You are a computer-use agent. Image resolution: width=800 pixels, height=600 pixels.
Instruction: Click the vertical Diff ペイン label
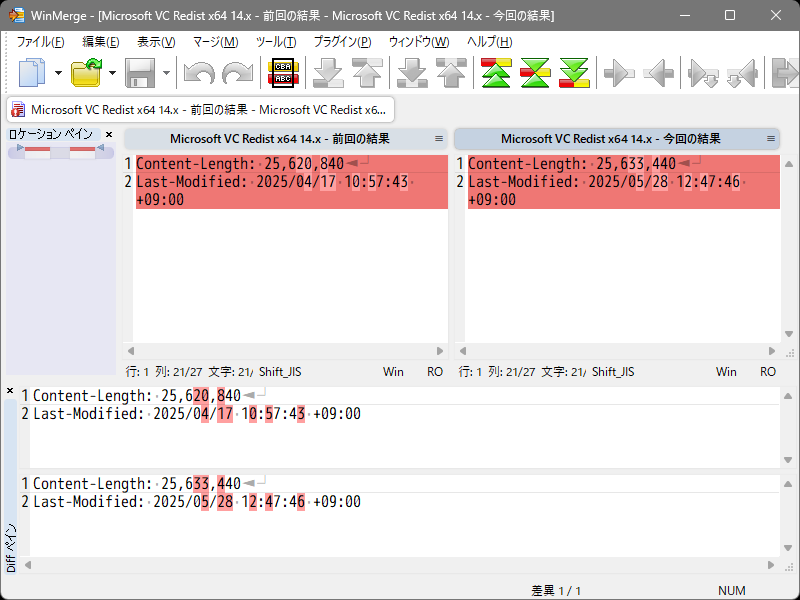11,547
